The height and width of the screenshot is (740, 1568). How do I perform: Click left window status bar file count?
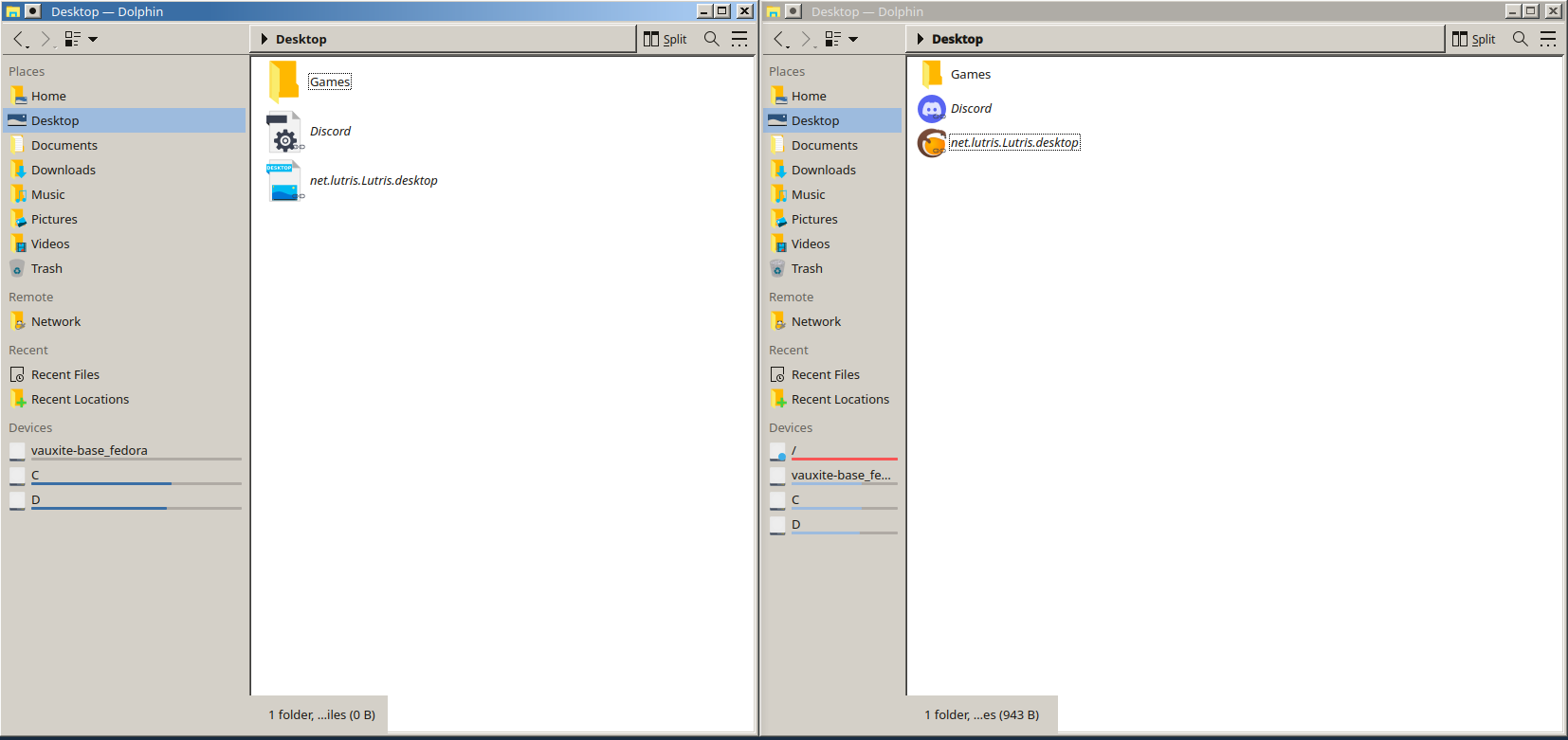pyautogui.click(x=321, y=714)
